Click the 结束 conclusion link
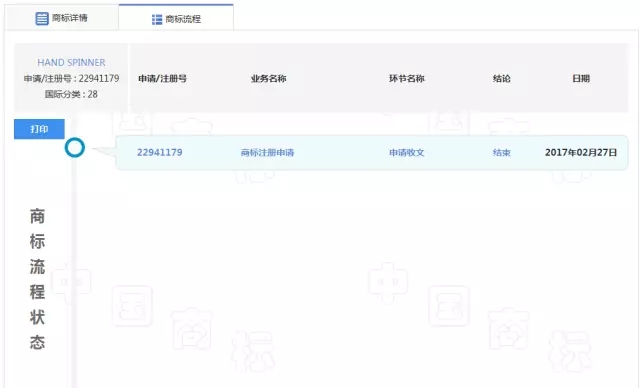The width and height of the screenshot is (640, 388). (502, 153)
